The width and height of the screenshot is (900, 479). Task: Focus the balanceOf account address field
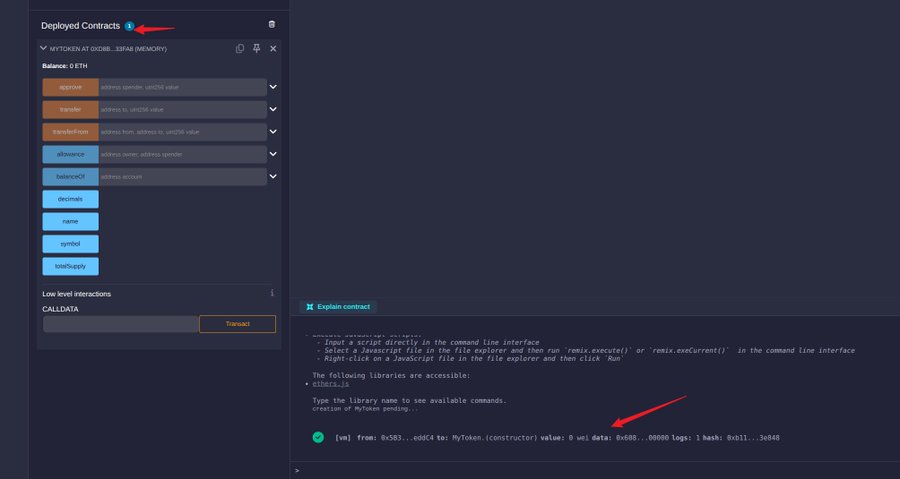pos(183,177)
